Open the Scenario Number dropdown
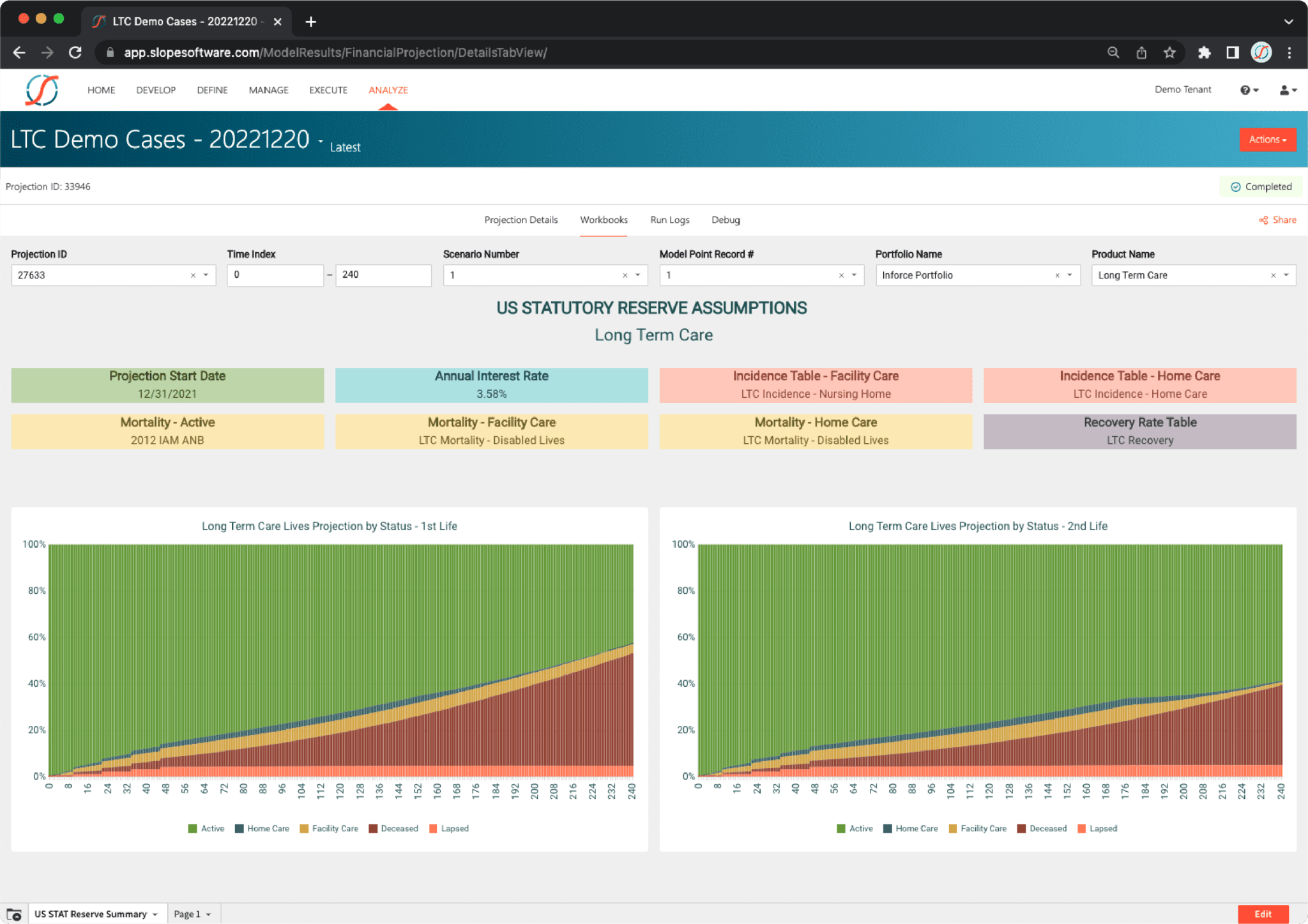Image resolution: width=1308 pixels, height=924 pixels. click(637, 275)
